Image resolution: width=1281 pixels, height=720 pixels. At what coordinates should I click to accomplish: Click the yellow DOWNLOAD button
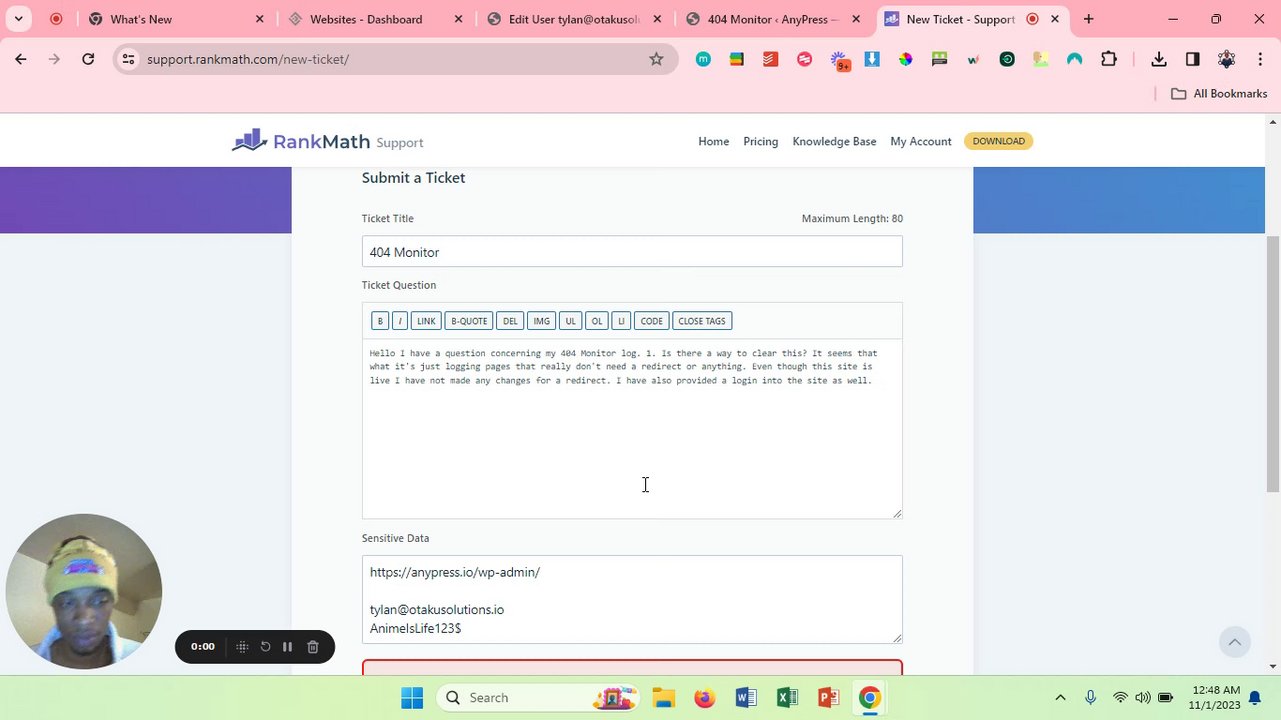[998, 141]
